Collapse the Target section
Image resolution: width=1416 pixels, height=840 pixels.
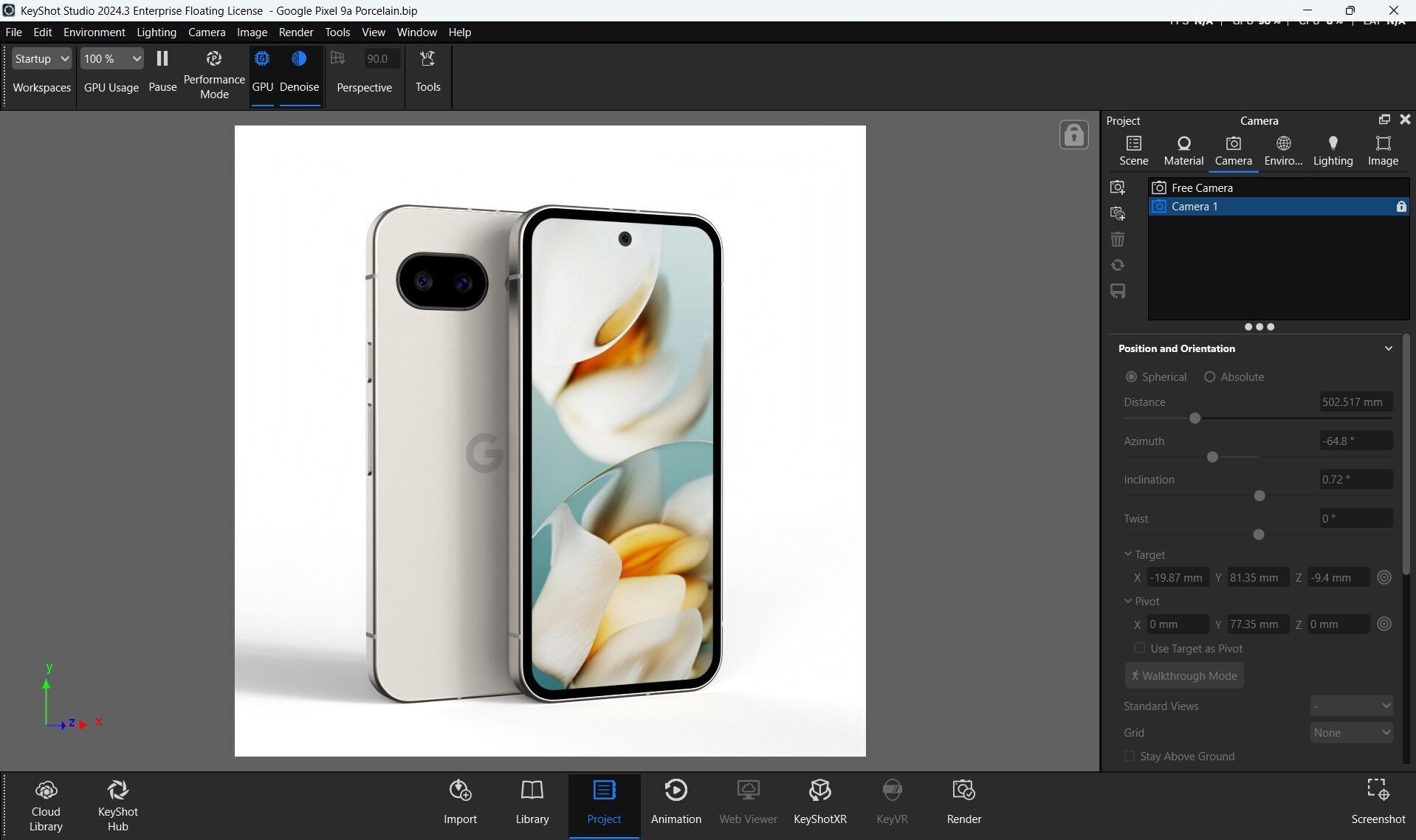click(1128, 554)
